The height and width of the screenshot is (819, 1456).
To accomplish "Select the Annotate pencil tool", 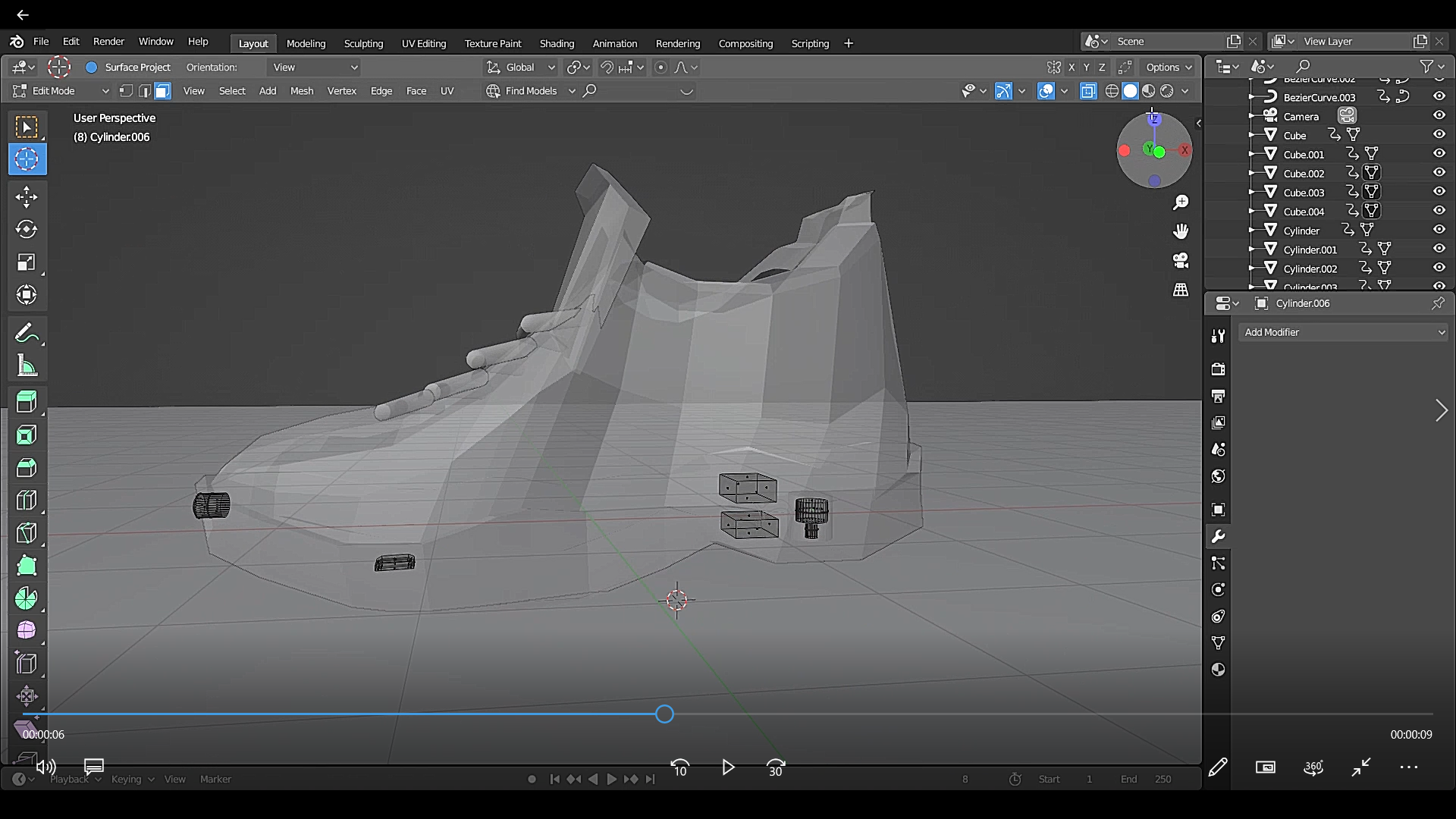I will (27, 334).
